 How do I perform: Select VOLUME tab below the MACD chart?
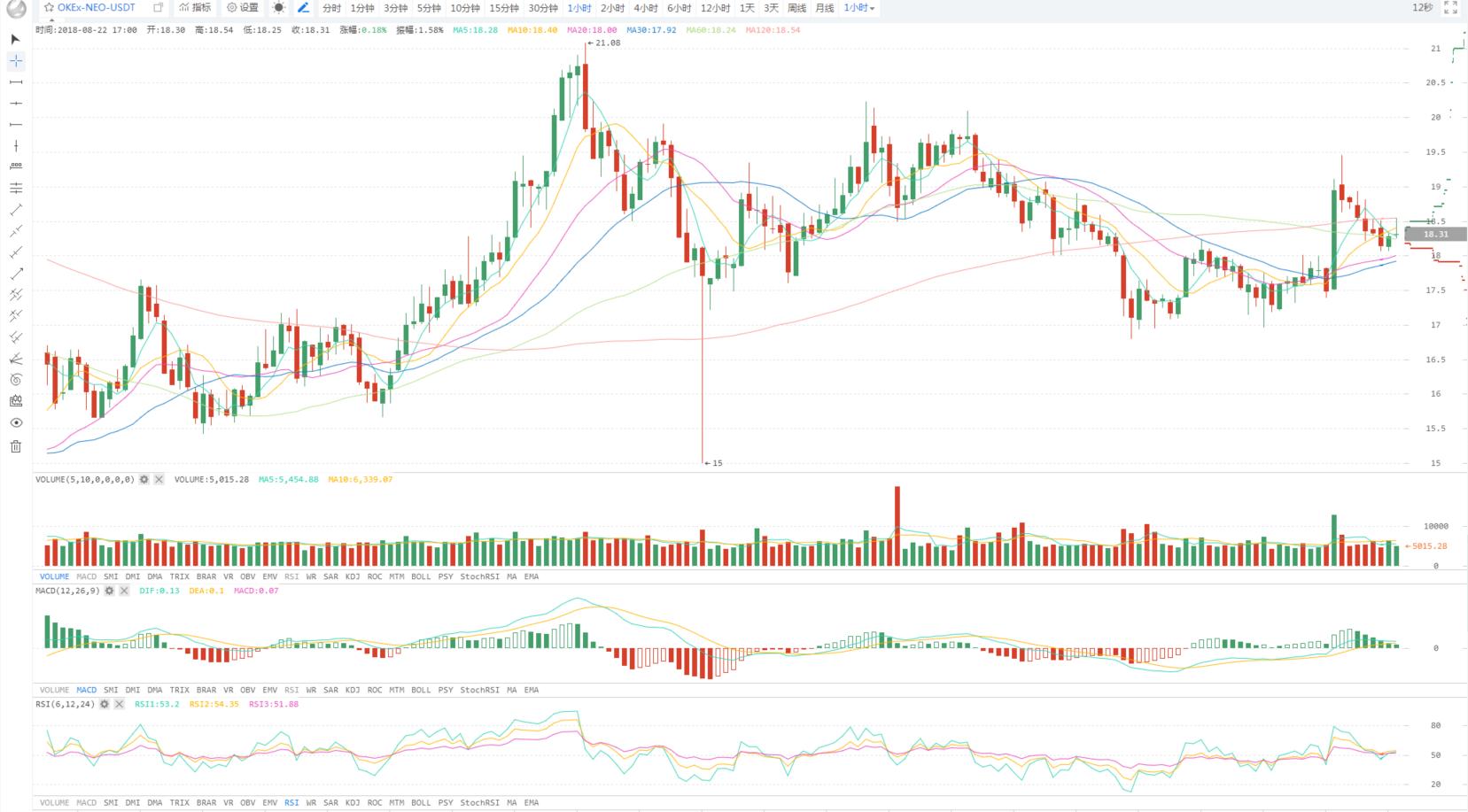54,690
